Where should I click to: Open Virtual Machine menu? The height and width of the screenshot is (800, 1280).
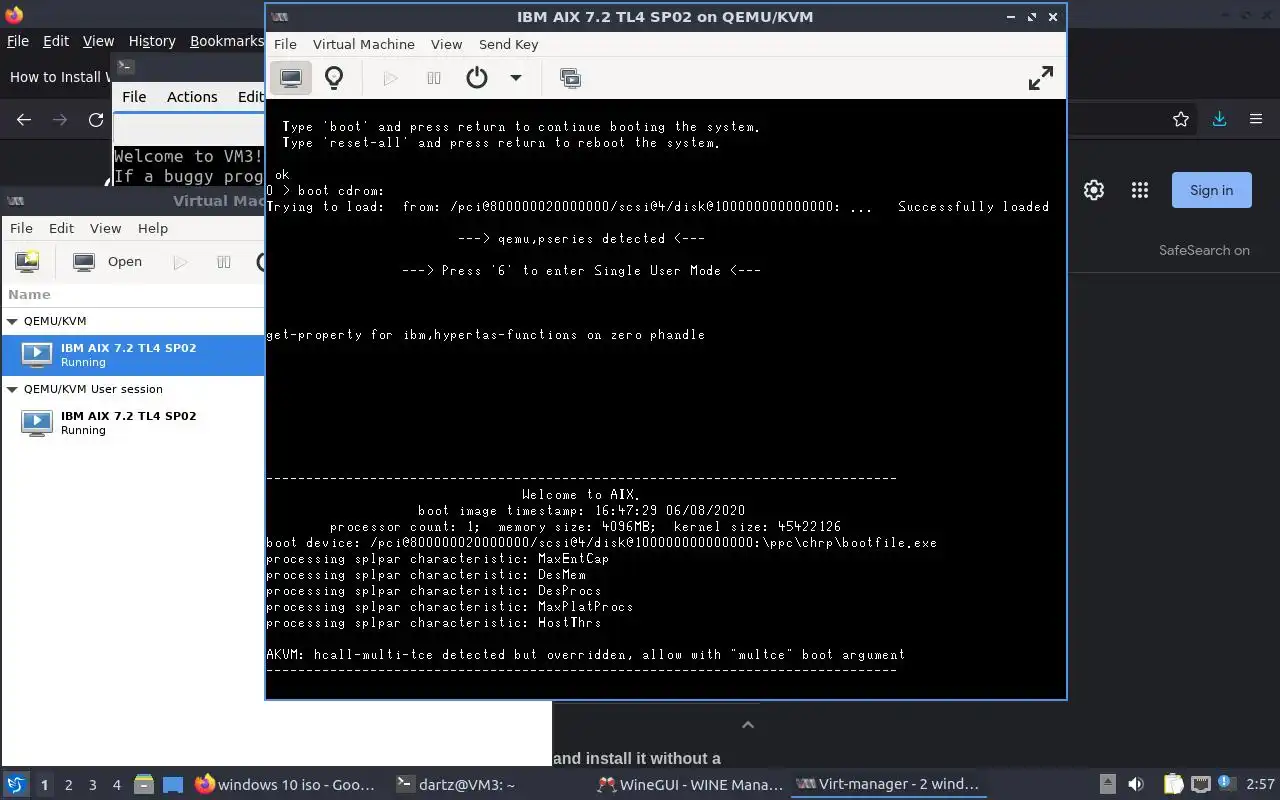coord(363,44)
